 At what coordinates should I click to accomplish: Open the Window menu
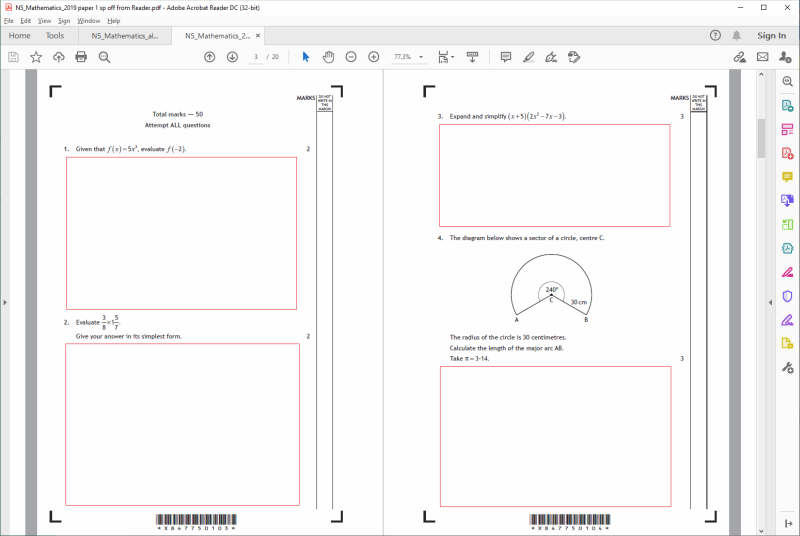[x=88, y=21]
